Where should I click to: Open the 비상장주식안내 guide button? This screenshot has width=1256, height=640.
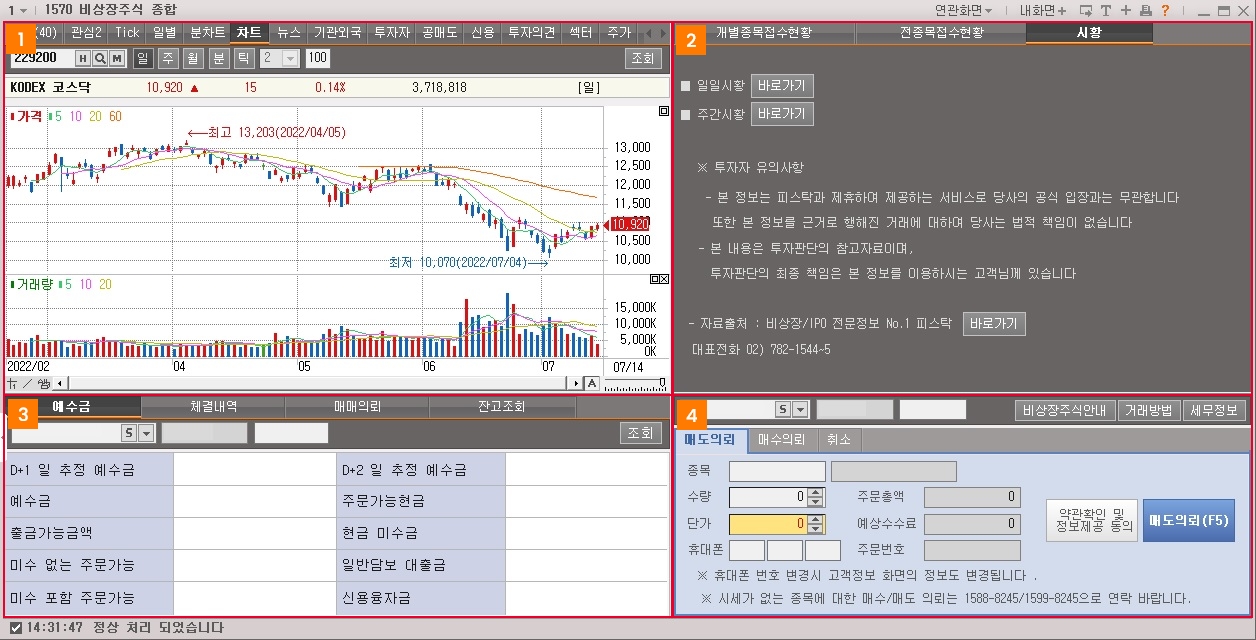click(x=1064, y=410)
